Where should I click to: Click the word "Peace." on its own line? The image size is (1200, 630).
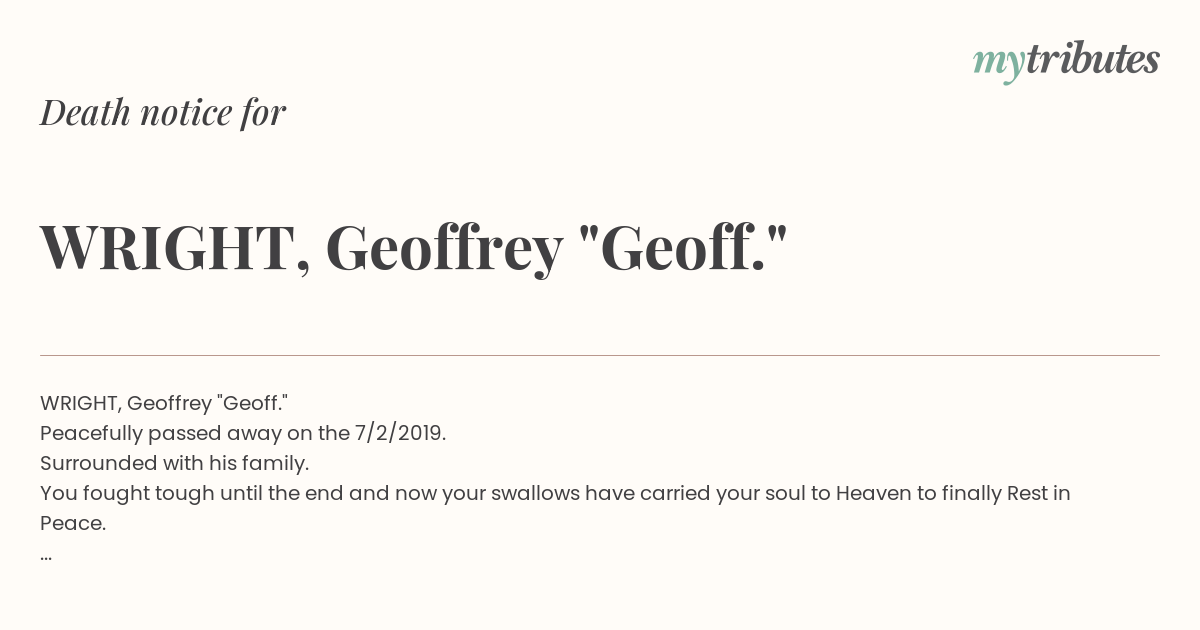(x=73, y=523)
